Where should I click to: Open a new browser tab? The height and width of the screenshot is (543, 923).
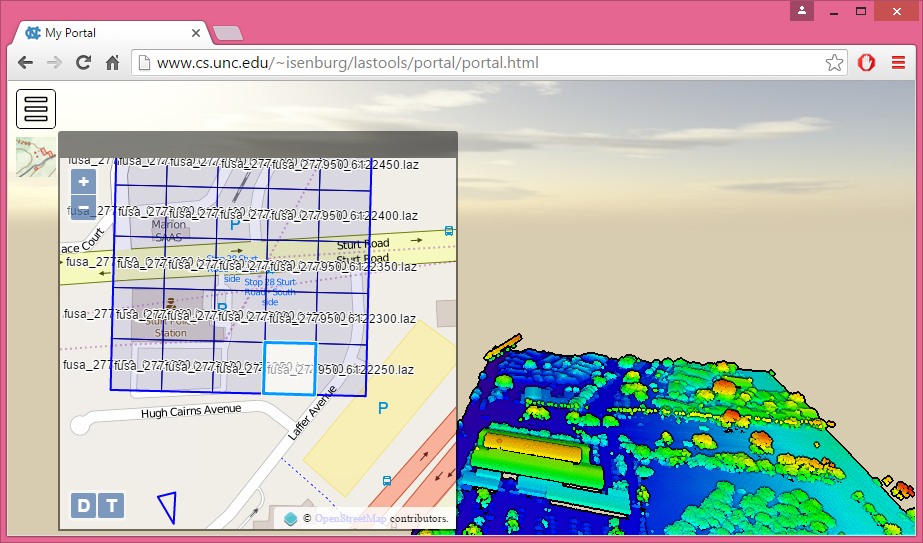(x=228, y=33)
